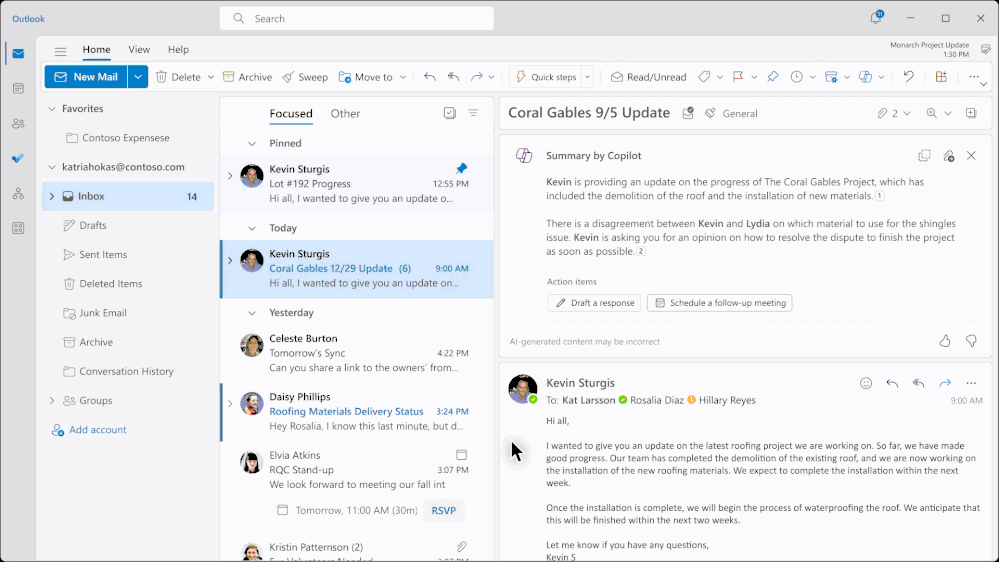Give thumbs up on Copilot summary
999x562 pixels.
click(x=945, y=342)
